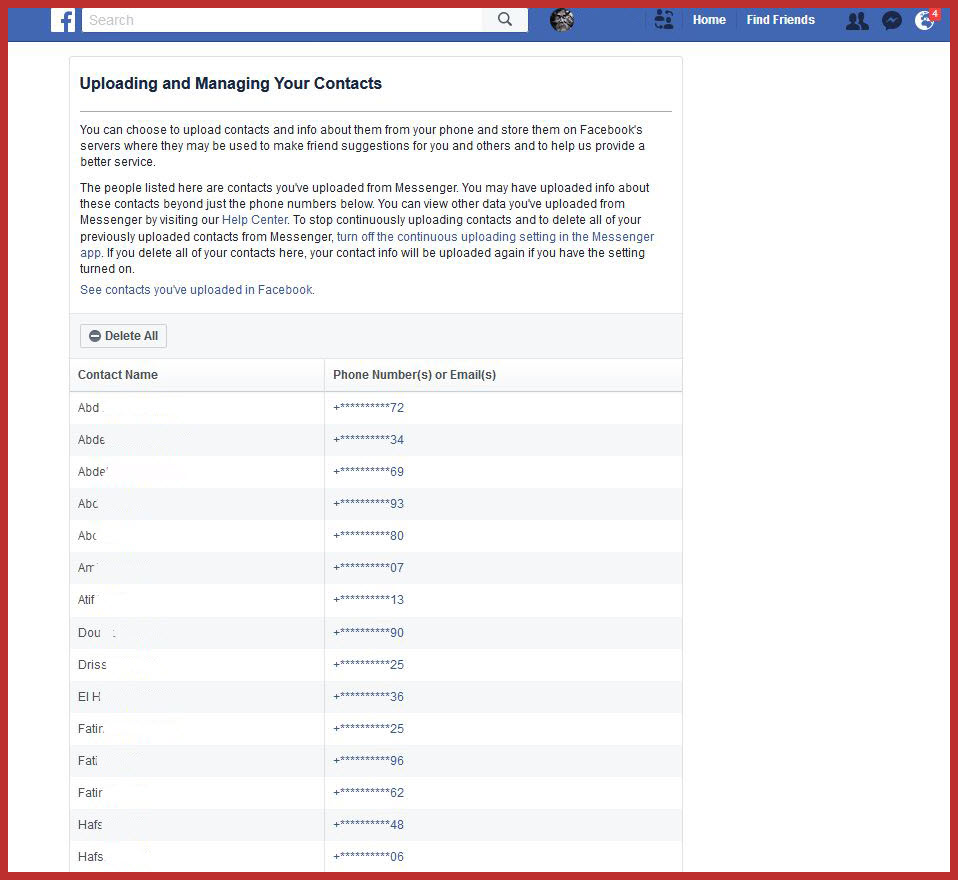Click the friends group icon beside Home

663,20
